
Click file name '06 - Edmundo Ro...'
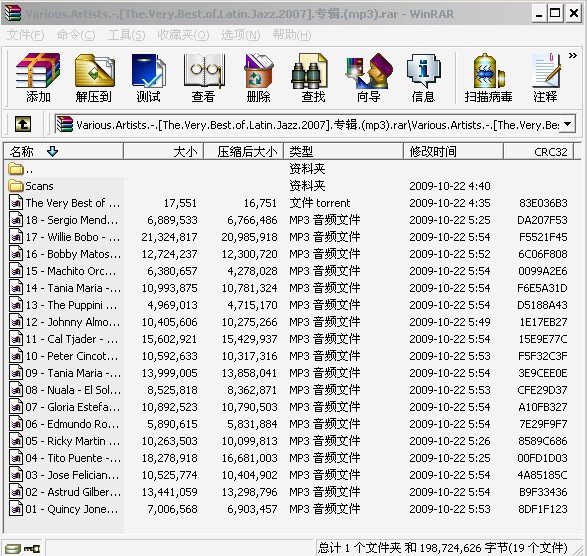(x=73, y=424)
